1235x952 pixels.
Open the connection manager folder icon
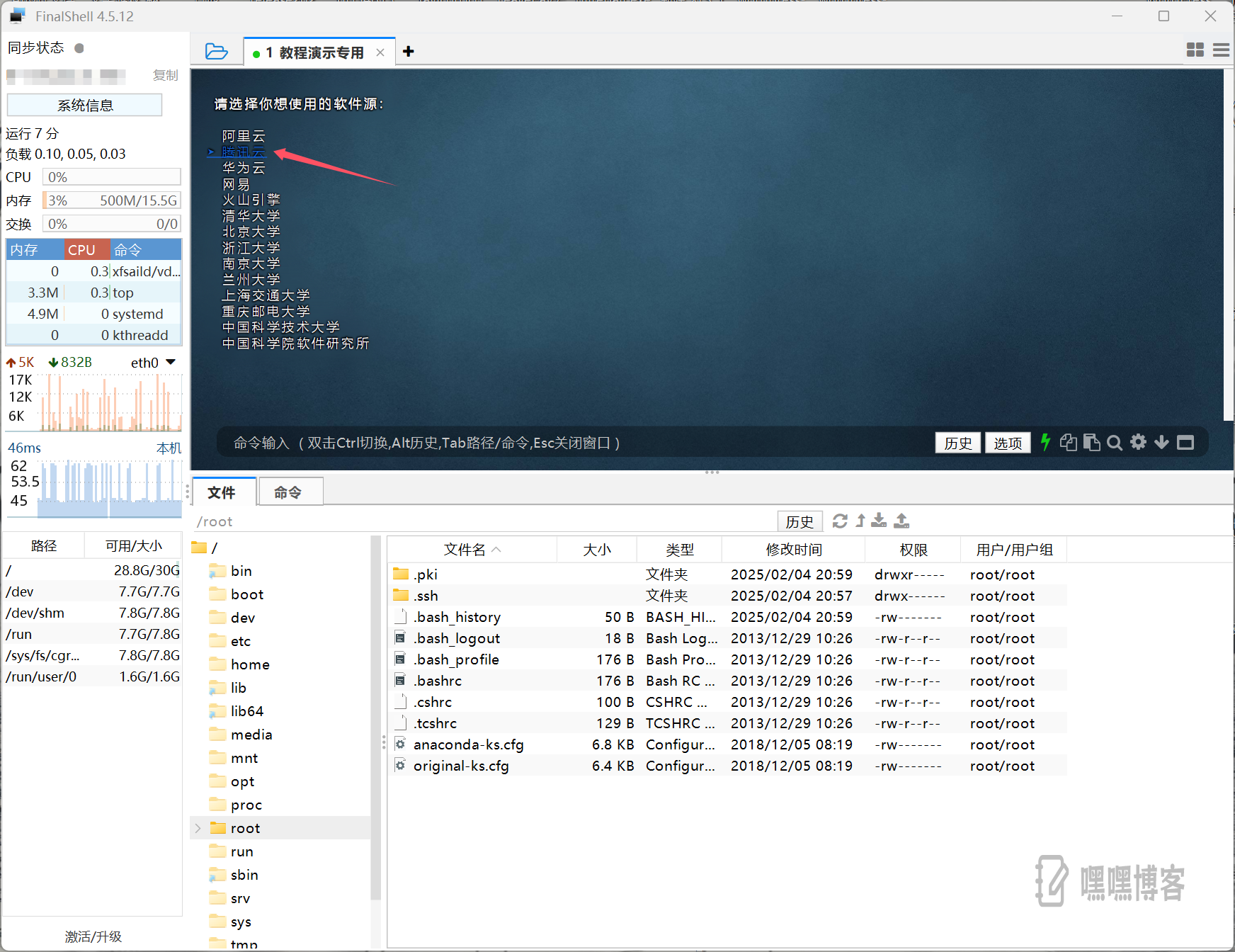coord(217,50)
